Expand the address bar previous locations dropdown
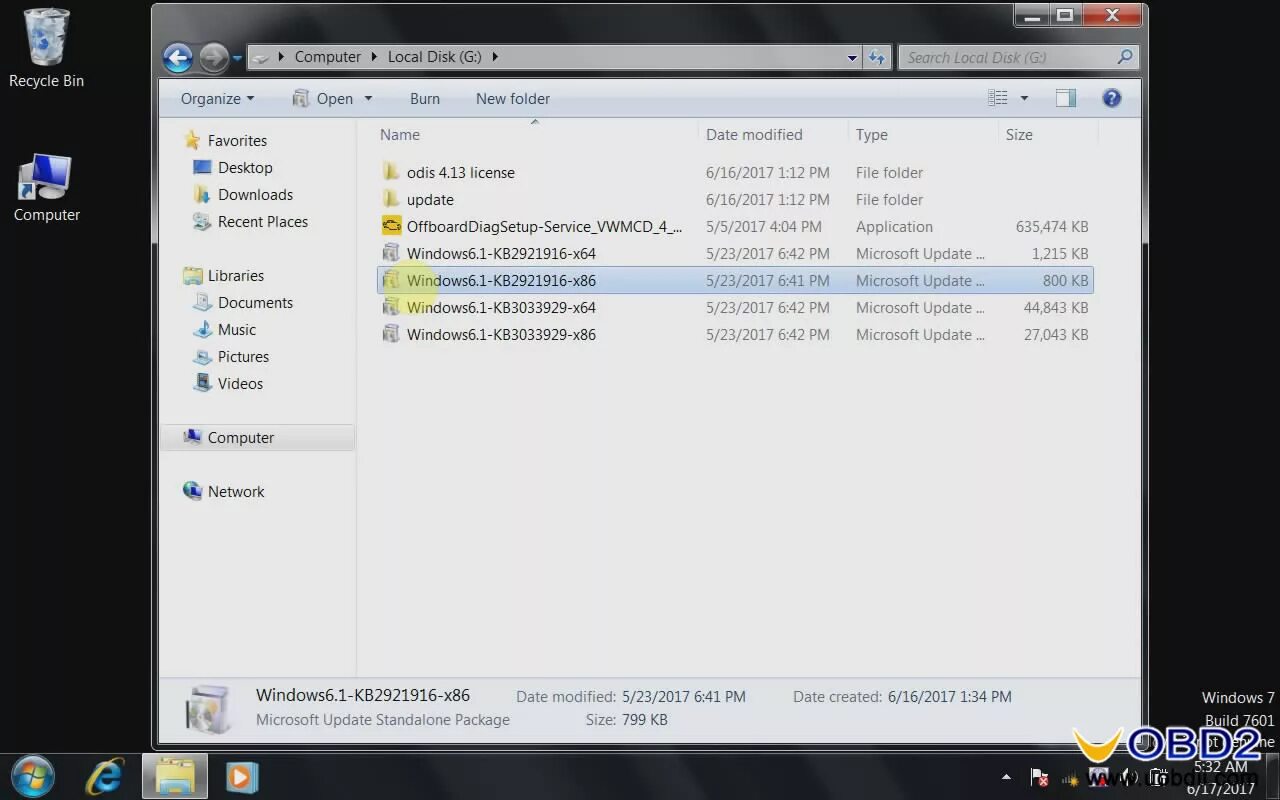Viewport: 1280px width, 800px height. click(x=852, y=58)
